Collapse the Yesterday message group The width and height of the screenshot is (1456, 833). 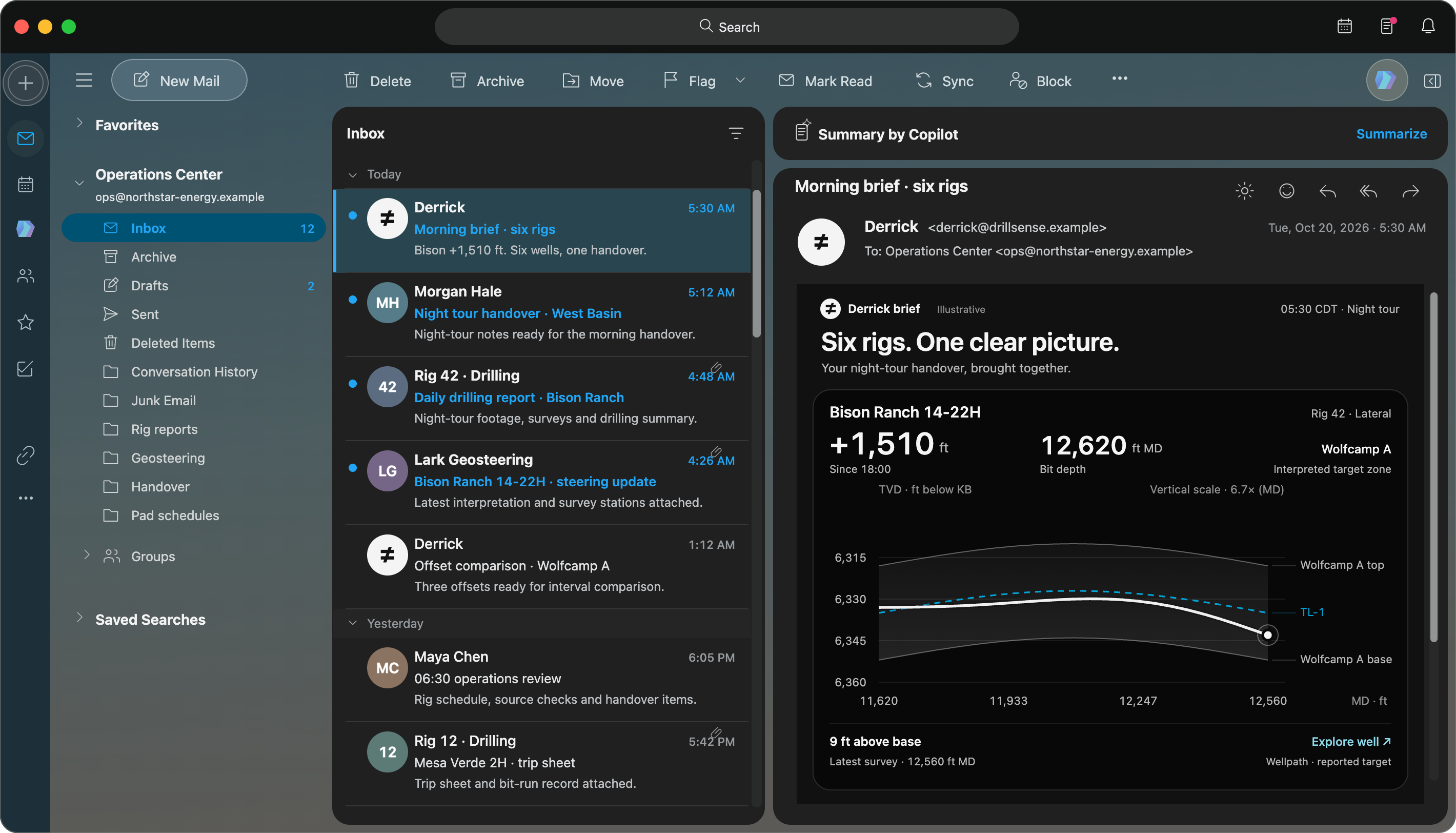click(x=353, y=623)
